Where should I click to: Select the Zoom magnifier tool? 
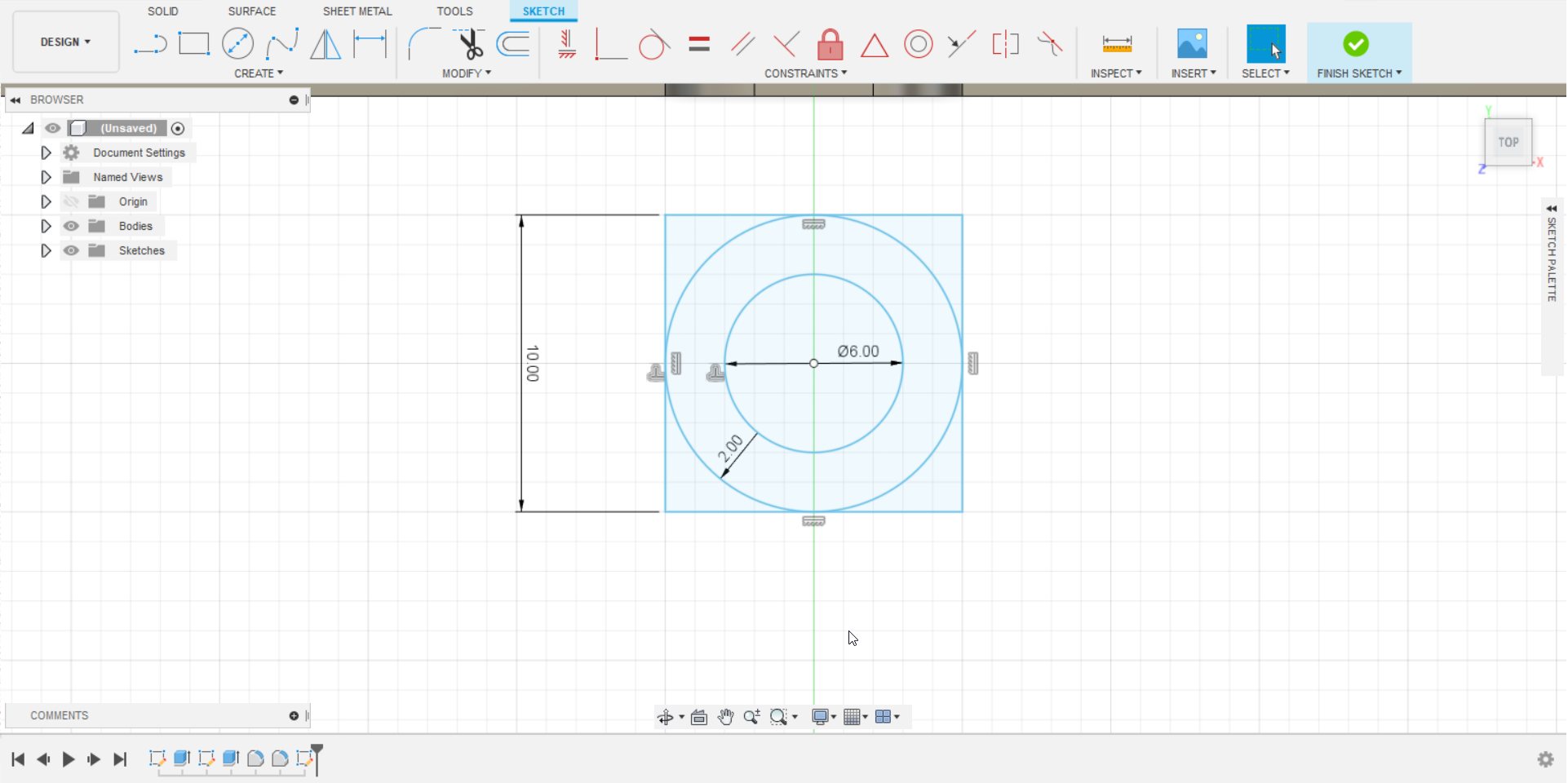[x=752, y=717]
